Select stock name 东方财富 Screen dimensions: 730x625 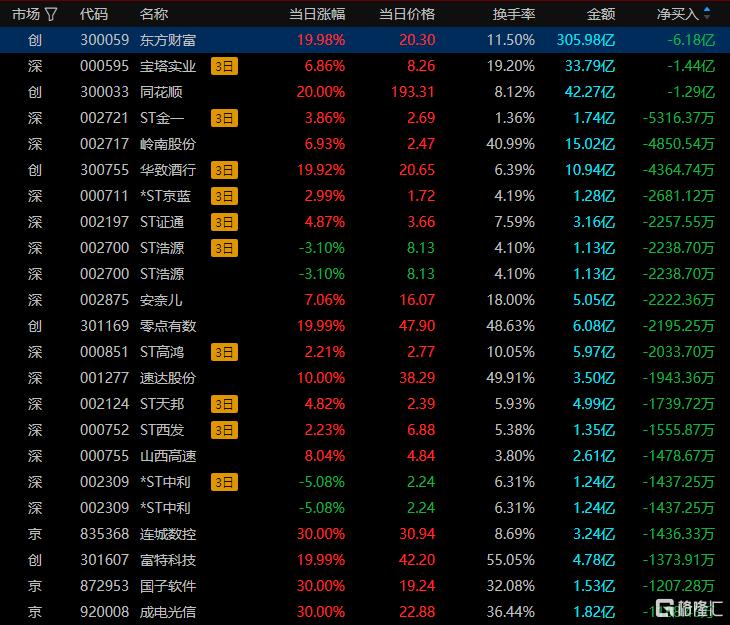(168, 41)
